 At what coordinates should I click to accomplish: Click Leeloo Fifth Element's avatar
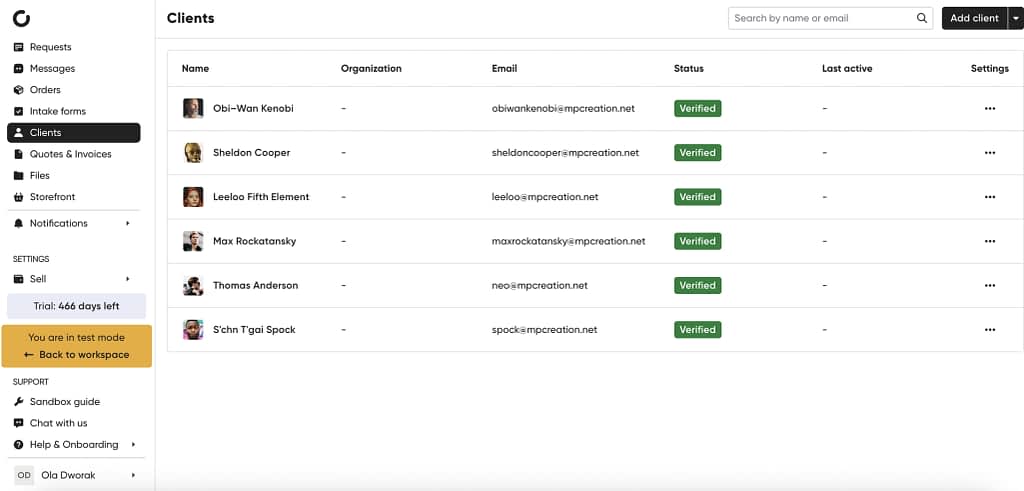(193, 197)
